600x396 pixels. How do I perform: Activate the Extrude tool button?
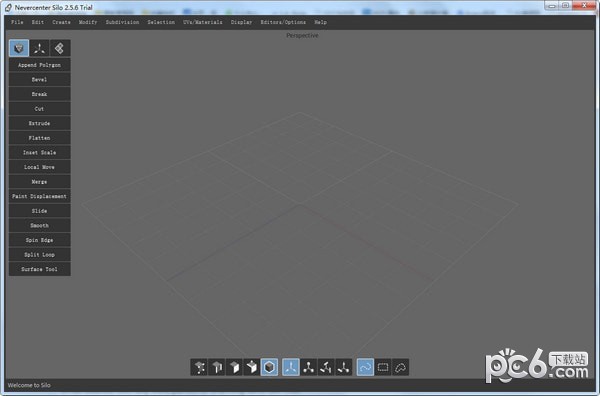click(39, 123)
